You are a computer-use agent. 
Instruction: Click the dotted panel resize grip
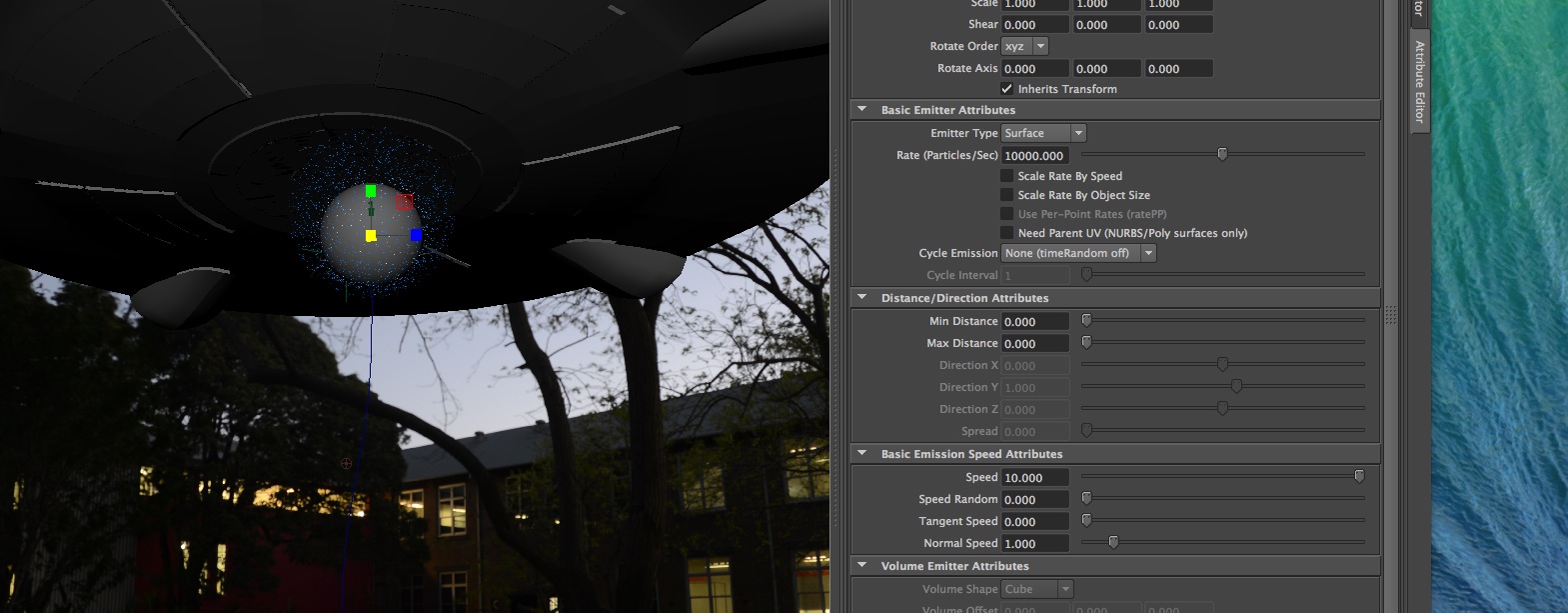[x=1390, y=315]
